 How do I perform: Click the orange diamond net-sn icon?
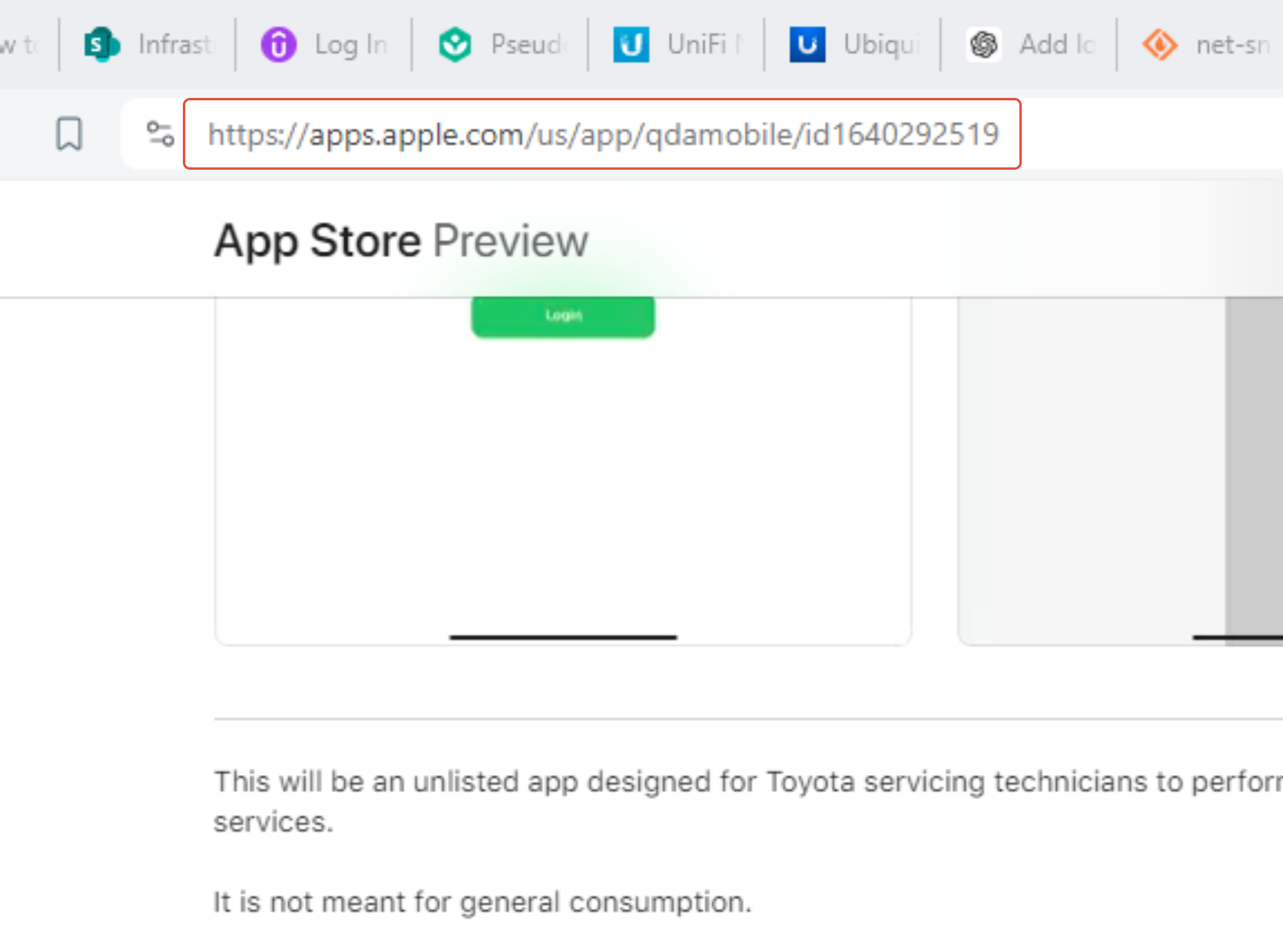pos(1160,45)
